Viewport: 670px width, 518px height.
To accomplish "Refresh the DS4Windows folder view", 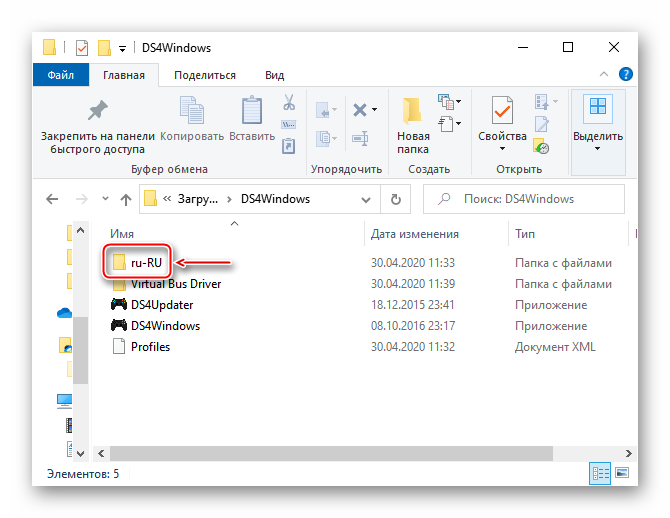I will (396, 199).
